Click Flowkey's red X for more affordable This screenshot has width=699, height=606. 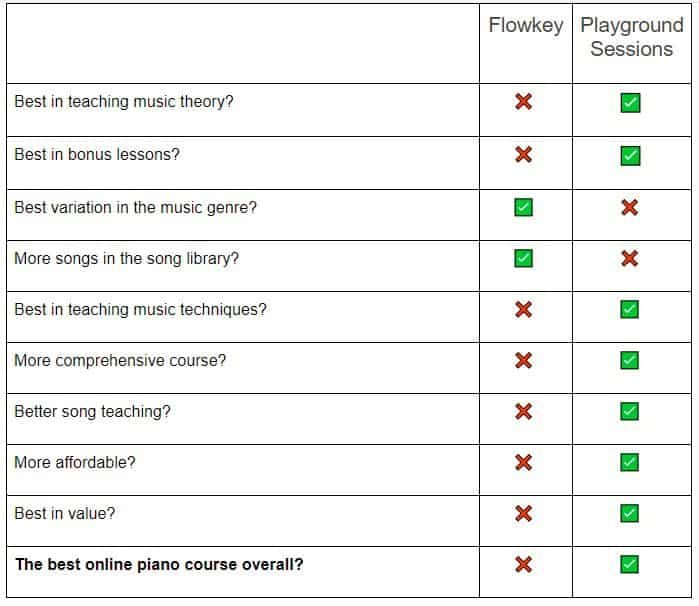pyautogui.click(x=523, y=462)
